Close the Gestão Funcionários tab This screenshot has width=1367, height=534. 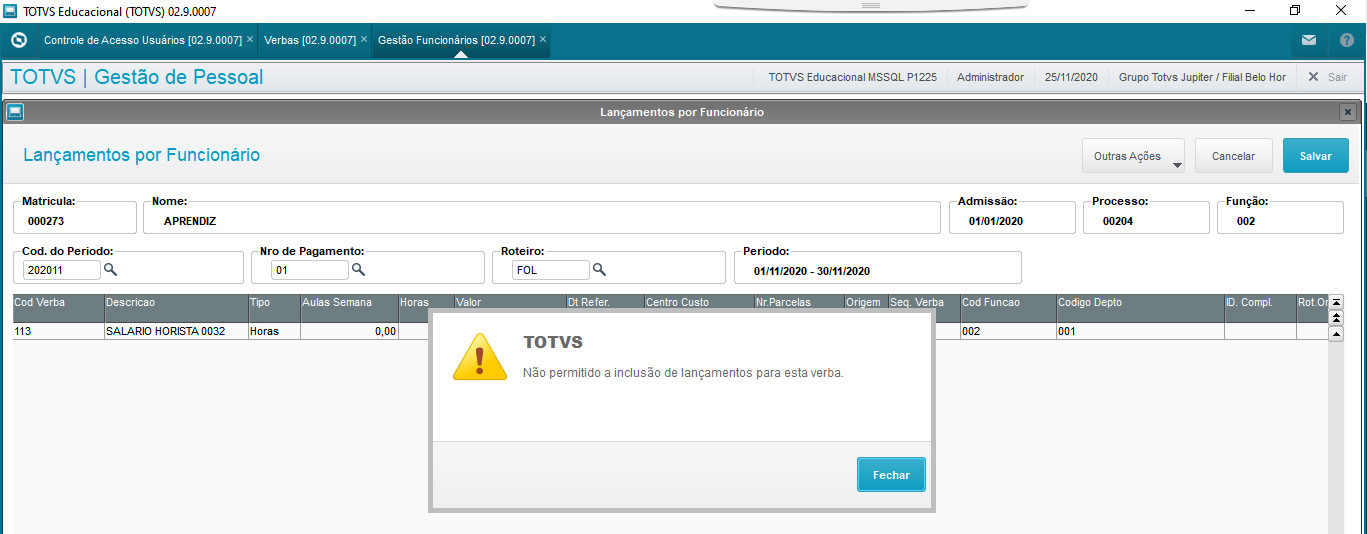tap(543, 40)
